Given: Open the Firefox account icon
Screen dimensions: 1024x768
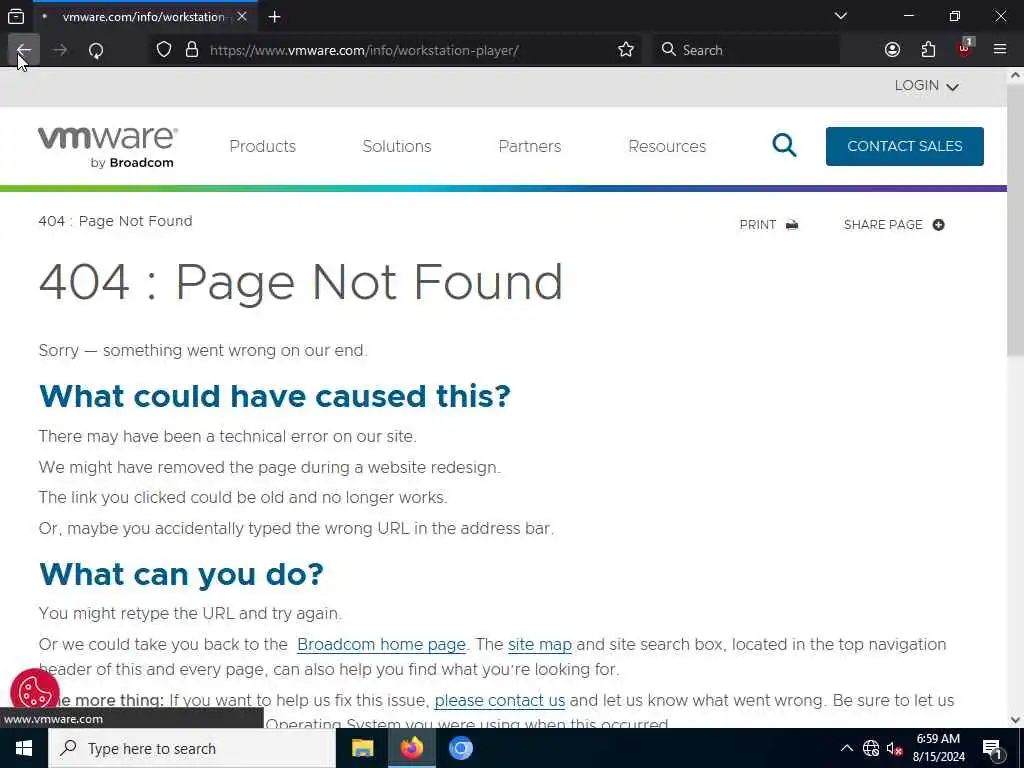Looking at the screenshot, I should click(892, 50).
